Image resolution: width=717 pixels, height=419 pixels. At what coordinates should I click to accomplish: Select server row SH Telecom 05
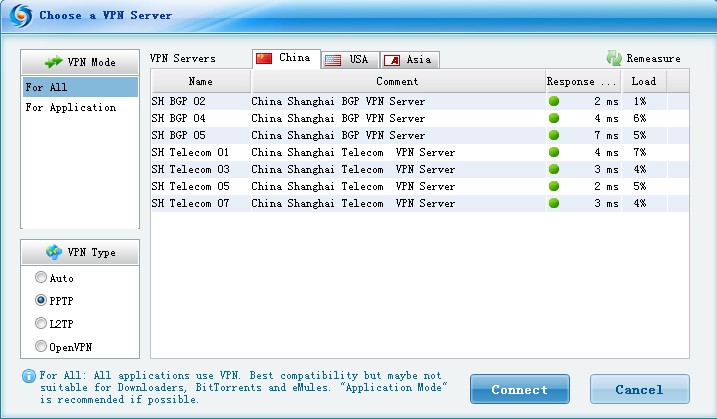click(420, 186)
